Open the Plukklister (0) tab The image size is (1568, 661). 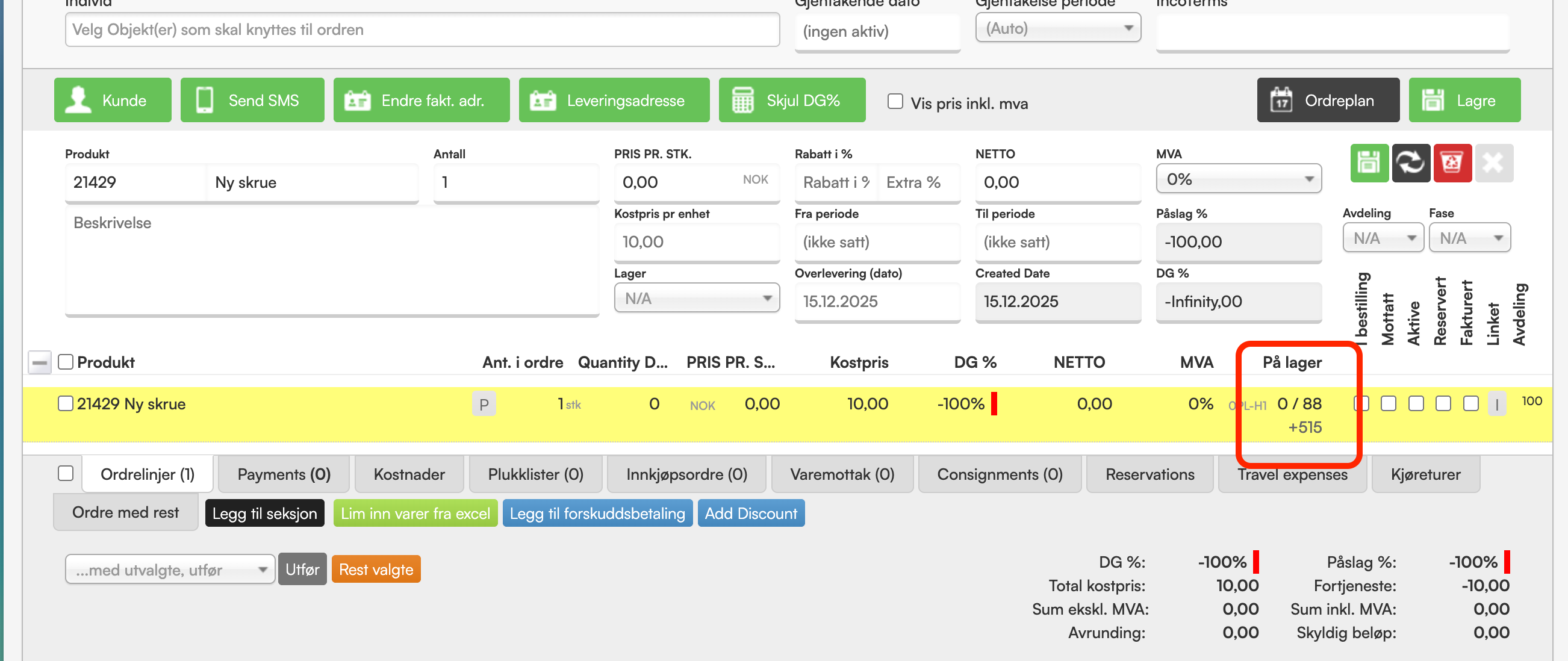point(535,474)
